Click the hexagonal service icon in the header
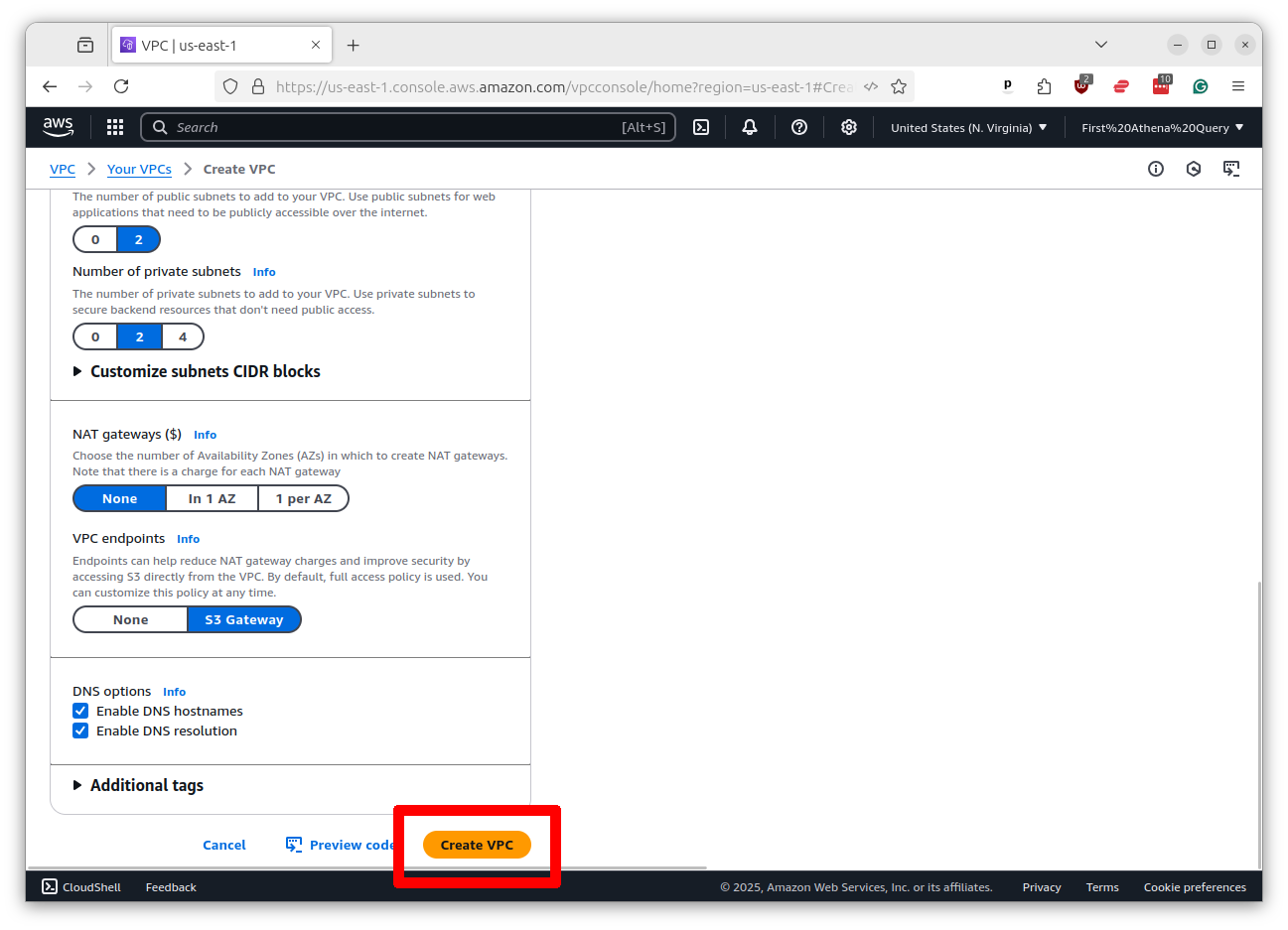This screenshot has height=930, width=1288. (x=1193, y=169)
